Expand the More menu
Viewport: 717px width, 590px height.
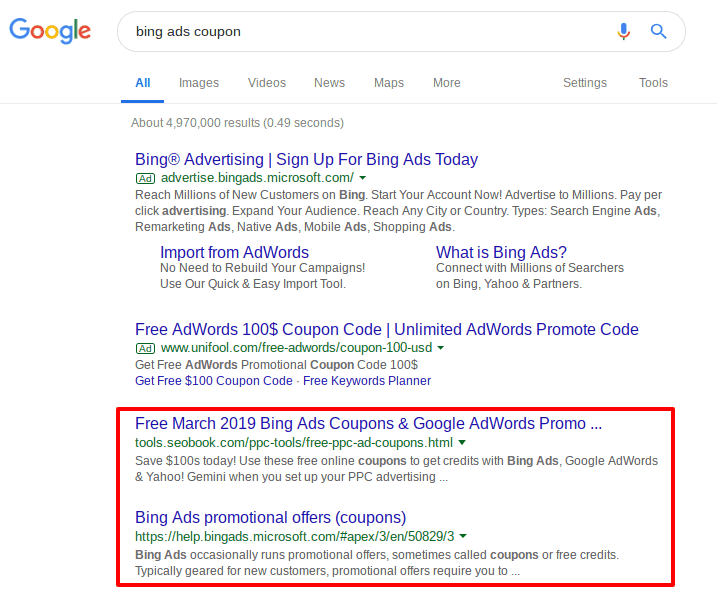click(447, 83)
